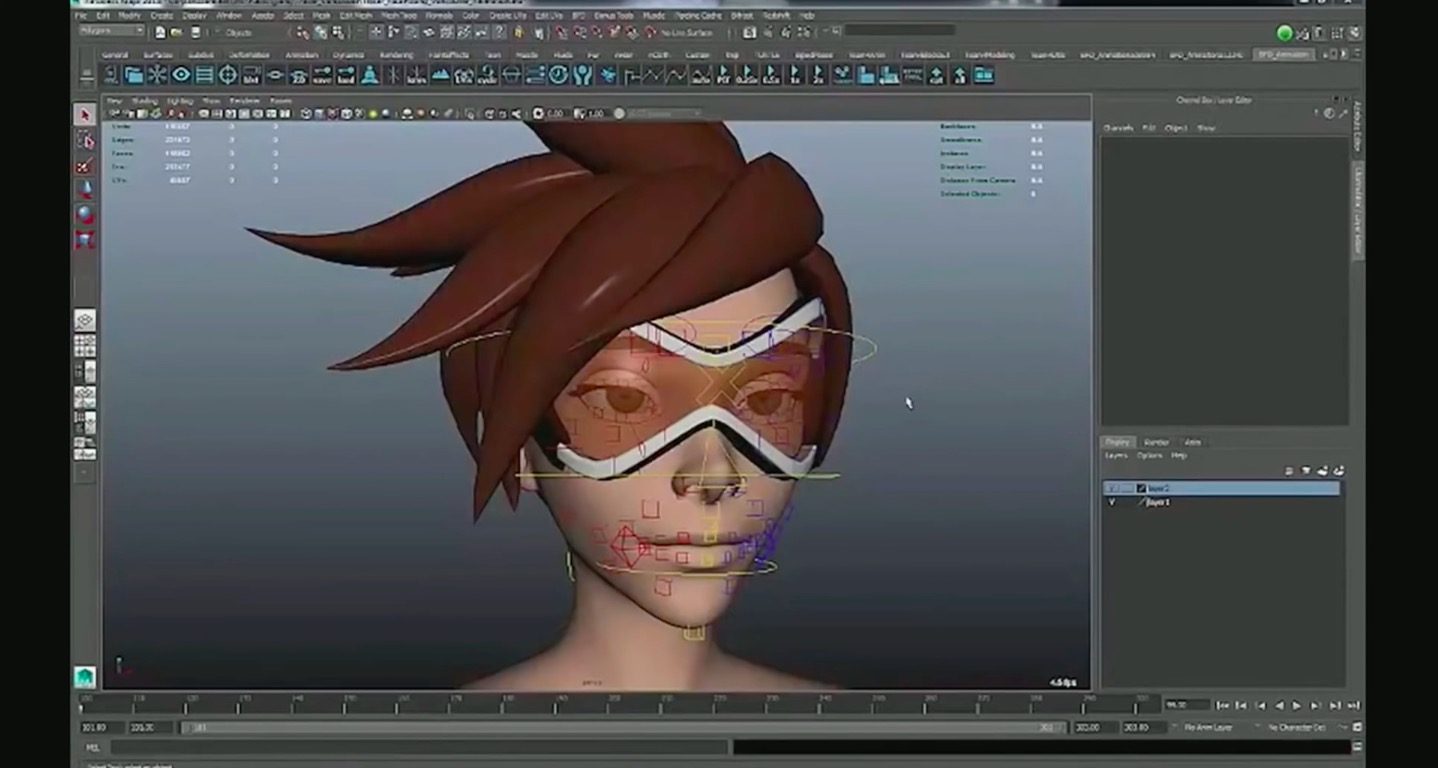Switch to Anim layers tab
1438x768 pixels.
click(x=1192, y=442)
